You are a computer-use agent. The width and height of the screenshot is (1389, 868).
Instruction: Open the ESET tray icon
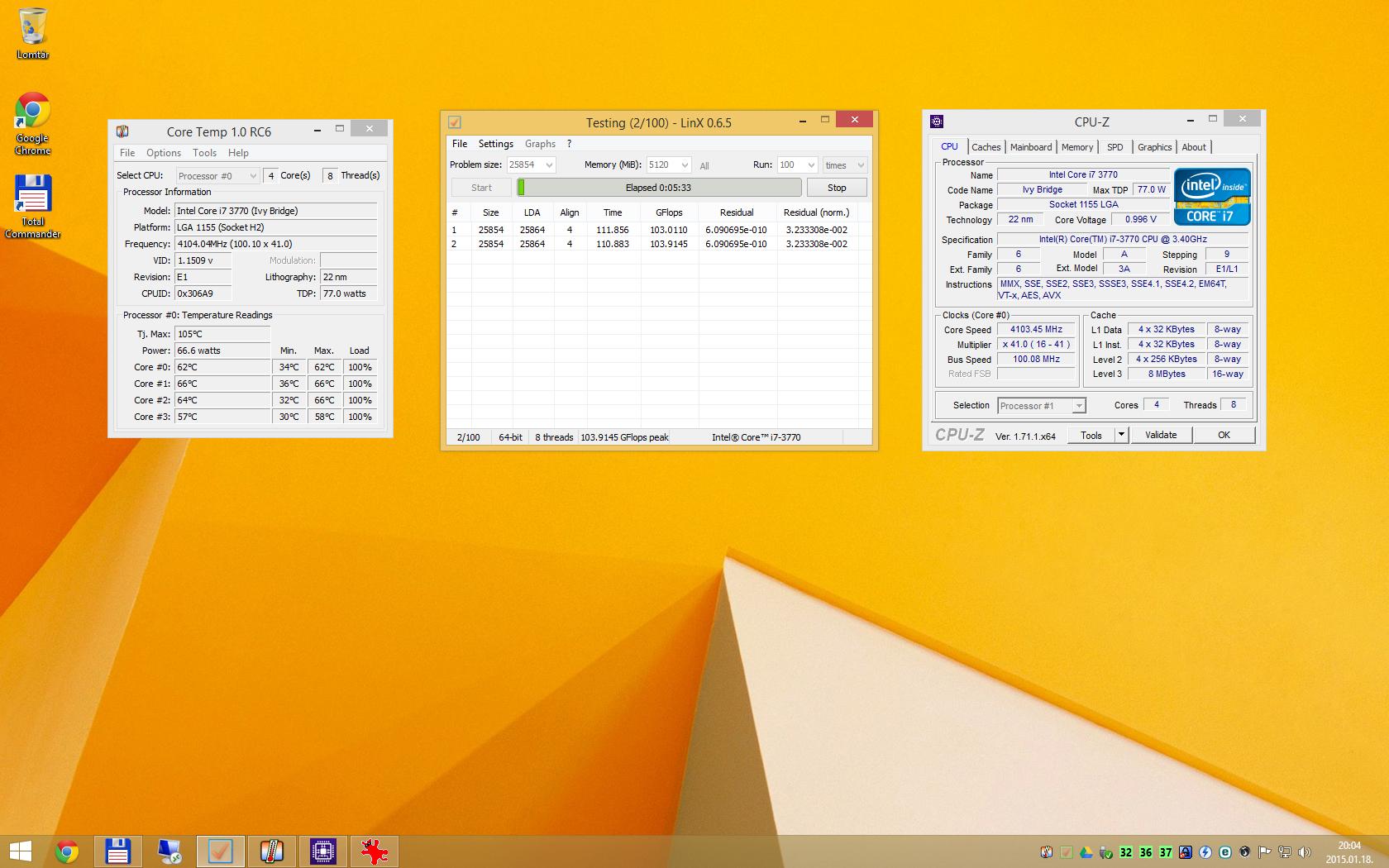click(1225, 852)
